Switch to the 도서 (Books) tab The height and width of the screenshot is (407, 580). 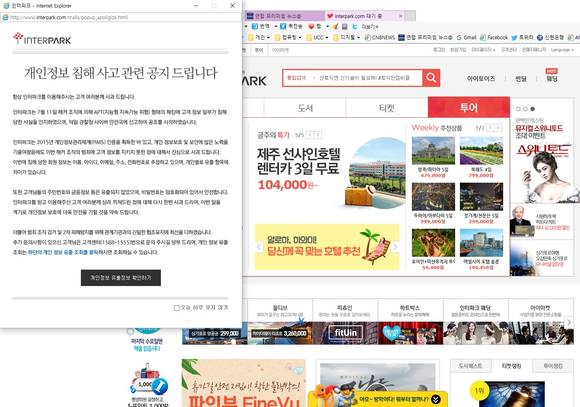pyautogui.click(x=305, y=108)
